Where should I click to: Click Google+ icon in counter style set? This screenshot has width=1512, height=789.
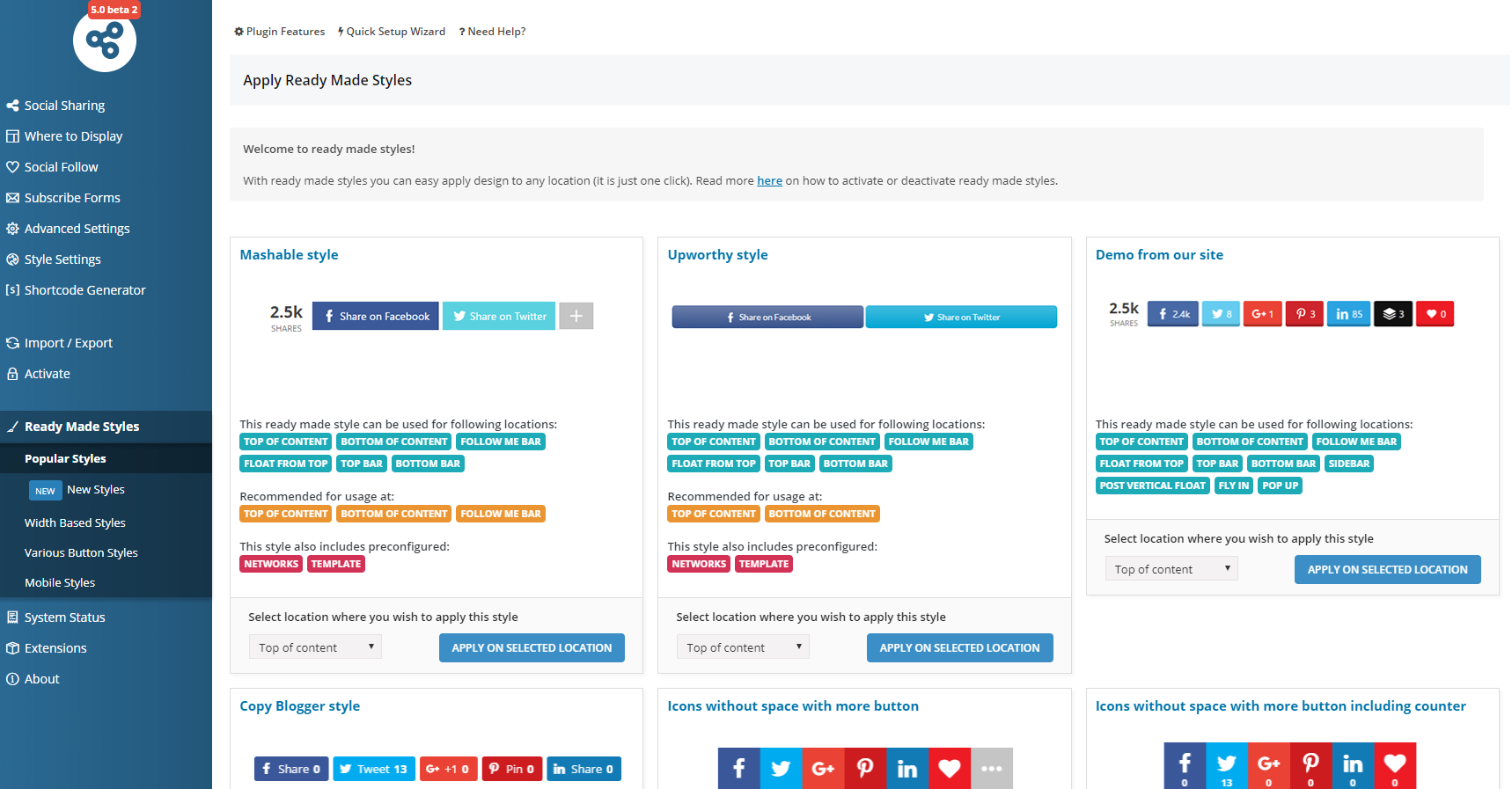pyautogui.click(x=1269, y=765)
